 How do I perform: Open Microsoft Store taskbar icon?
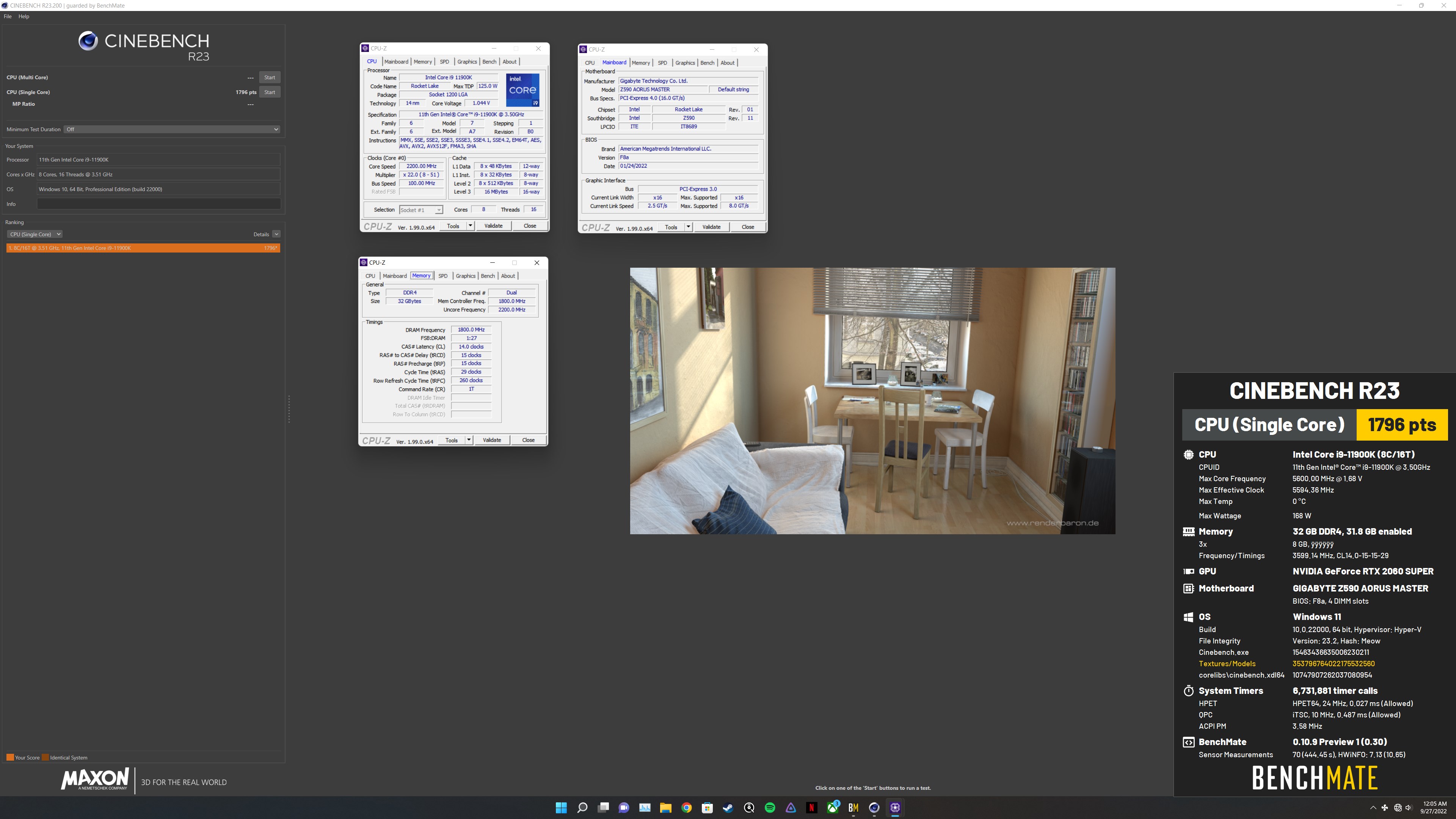coord(707,808)
